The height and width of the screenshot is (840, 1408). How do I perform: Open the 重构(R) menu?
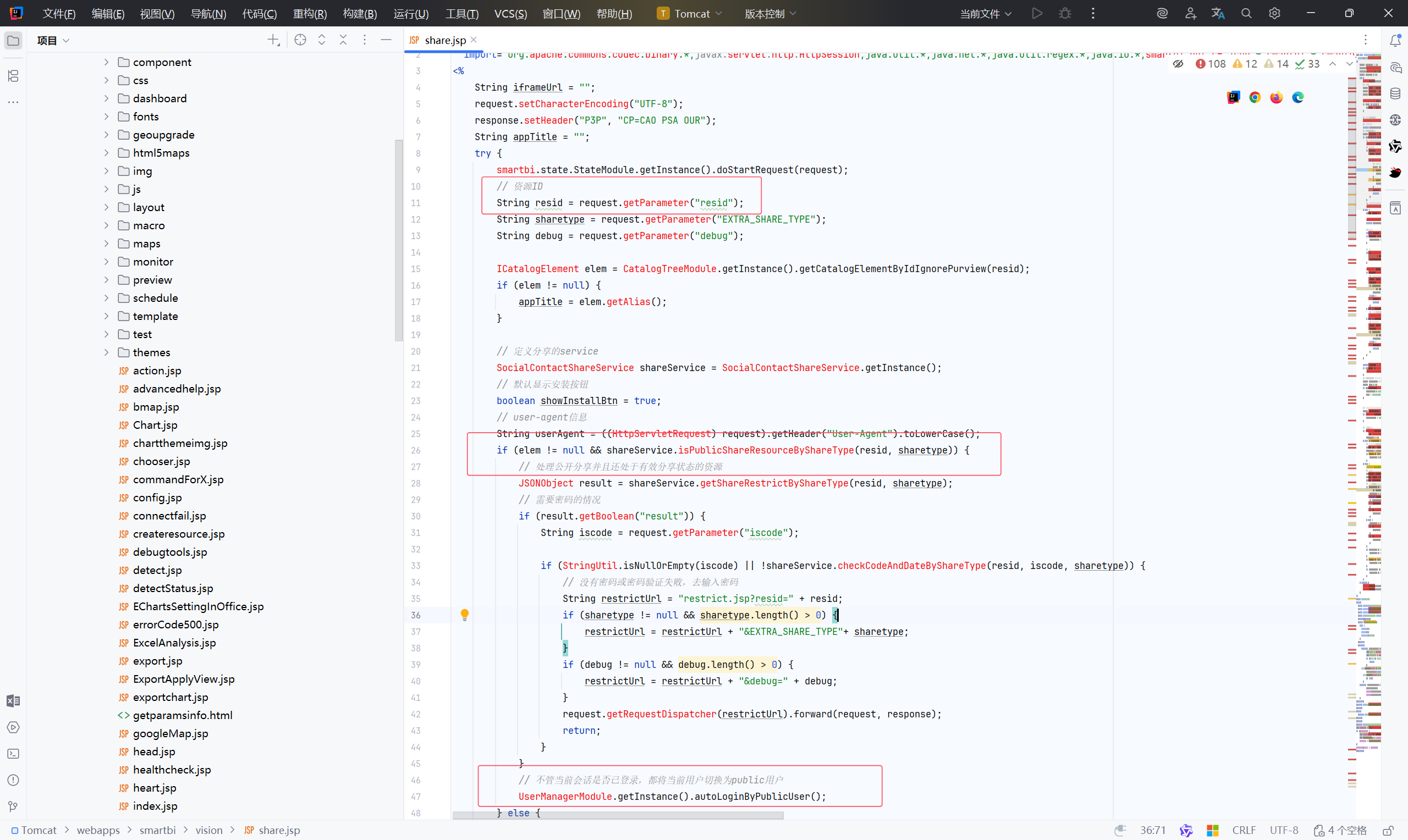pos(309,13)
